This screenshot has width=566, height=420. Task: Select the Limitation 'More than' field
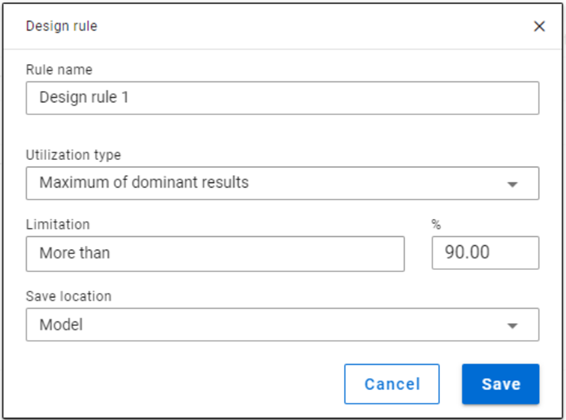215,254
